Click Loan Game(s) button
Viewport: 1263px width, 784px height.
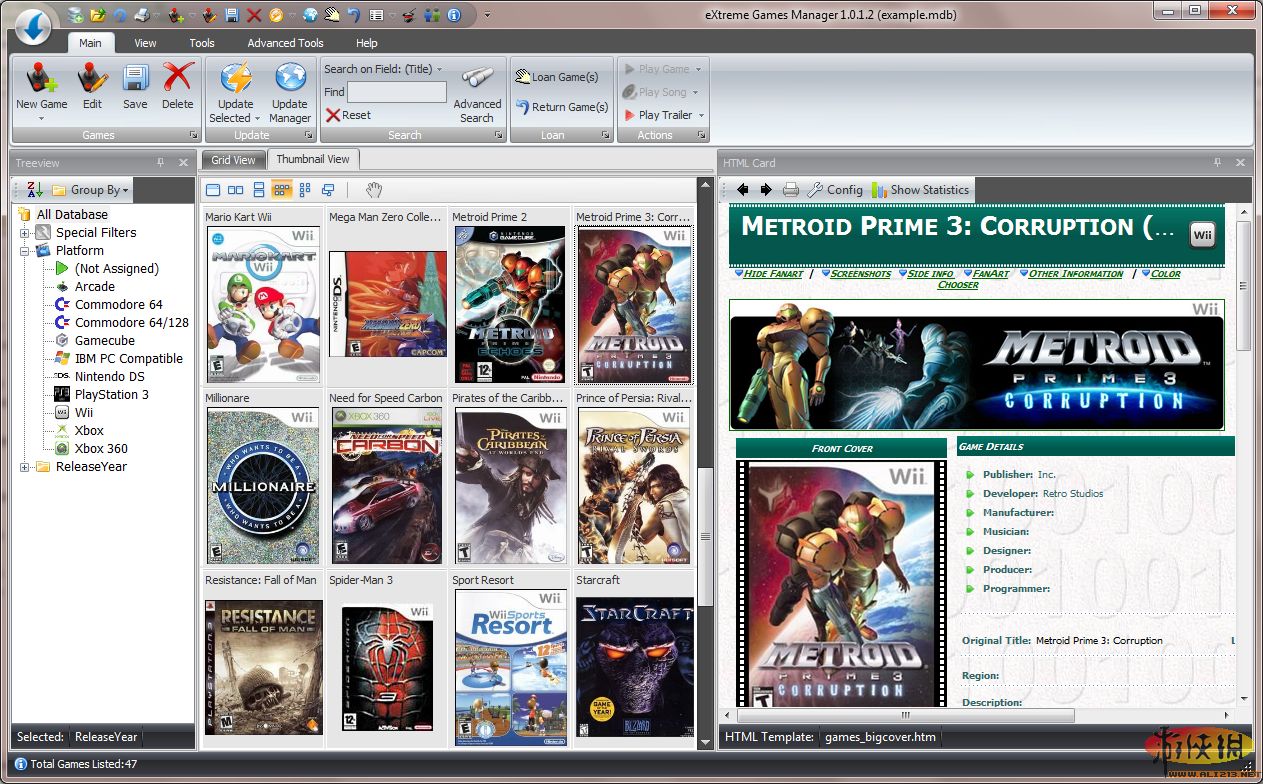[556, 76]
